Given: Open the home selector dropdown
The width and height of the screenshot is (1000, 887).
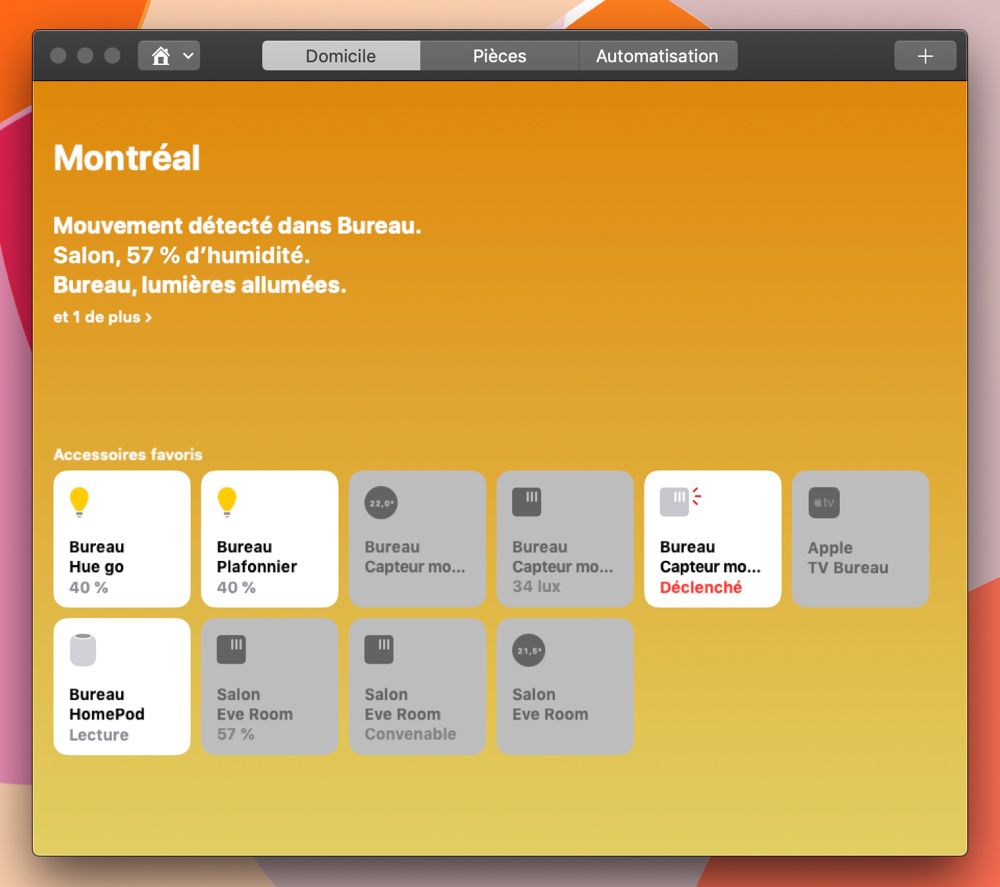Looking at the screenshot, I should point(169,56).
